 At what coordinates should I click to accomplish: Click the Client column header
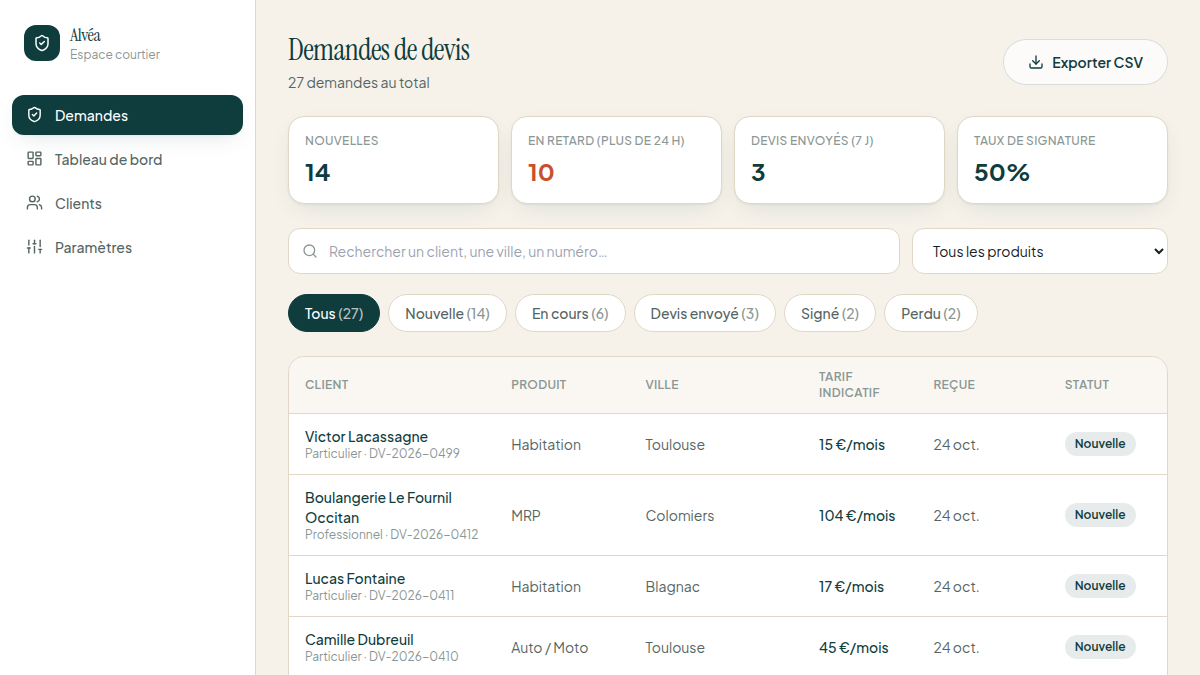tap(327, 385)
